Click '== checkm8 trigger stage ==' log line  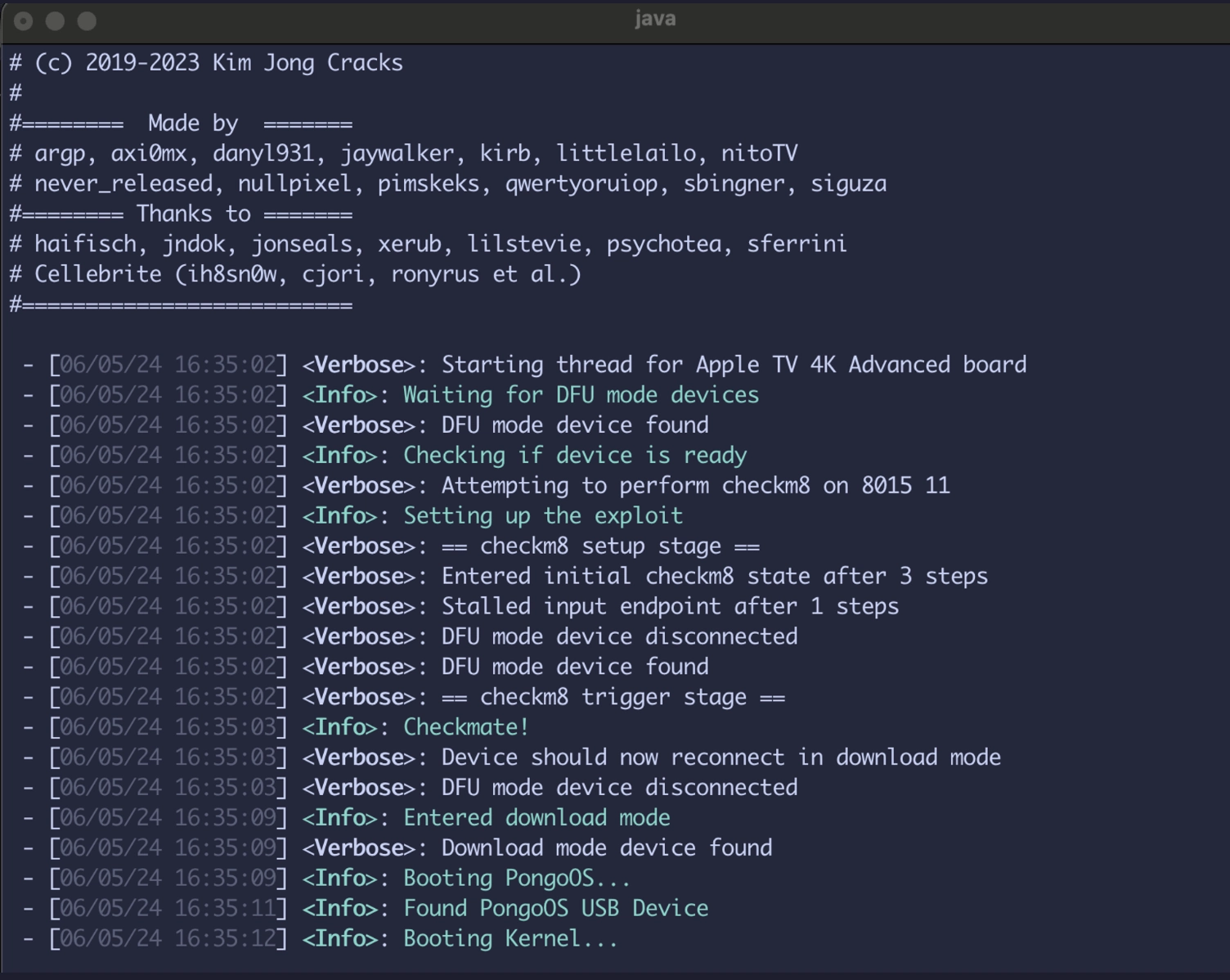[613, 698]
